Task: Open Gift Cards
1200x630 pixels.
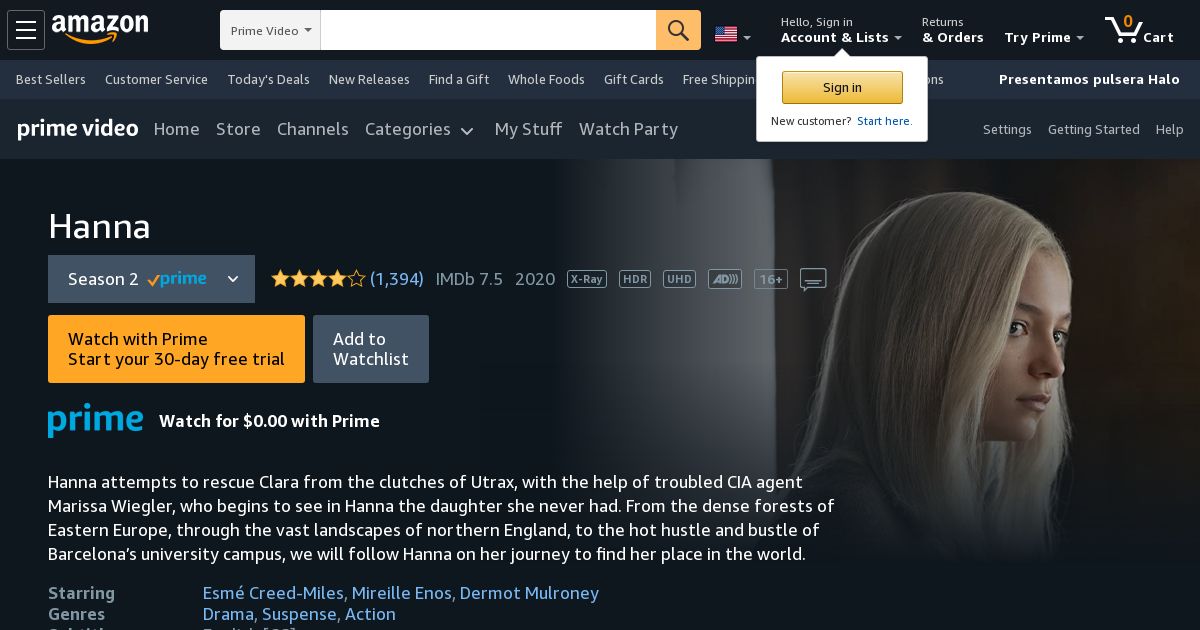Action: click(x=633, y=79)
